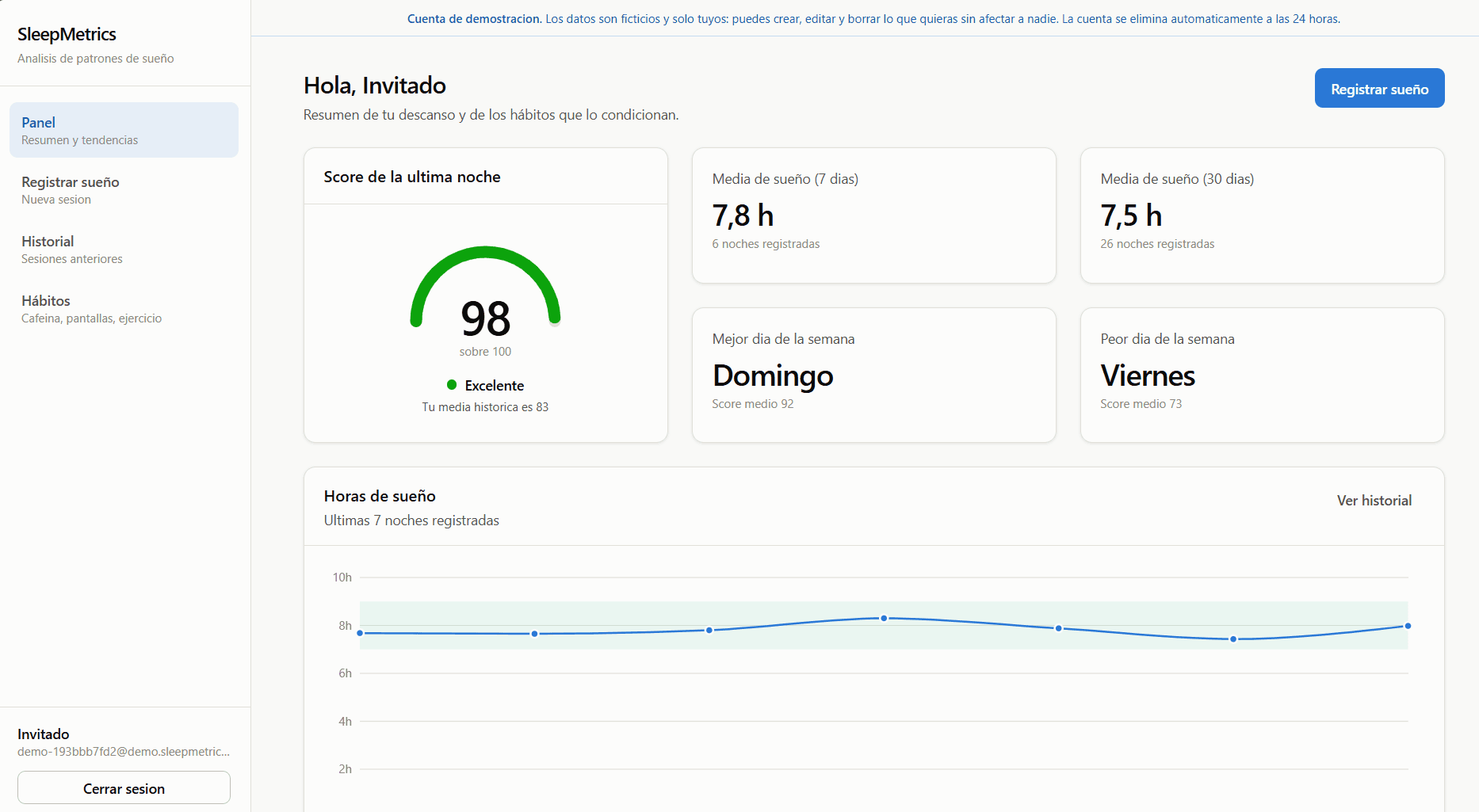The height and width of the screenshot is (812, 1479).
Task: Click the Peor dia Viernes card
Action: [1262, 375]
